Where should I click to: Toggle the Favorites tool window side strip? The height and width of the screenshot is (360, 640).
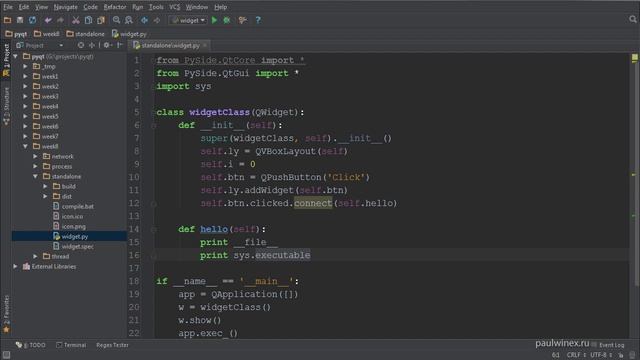[6, 314]
